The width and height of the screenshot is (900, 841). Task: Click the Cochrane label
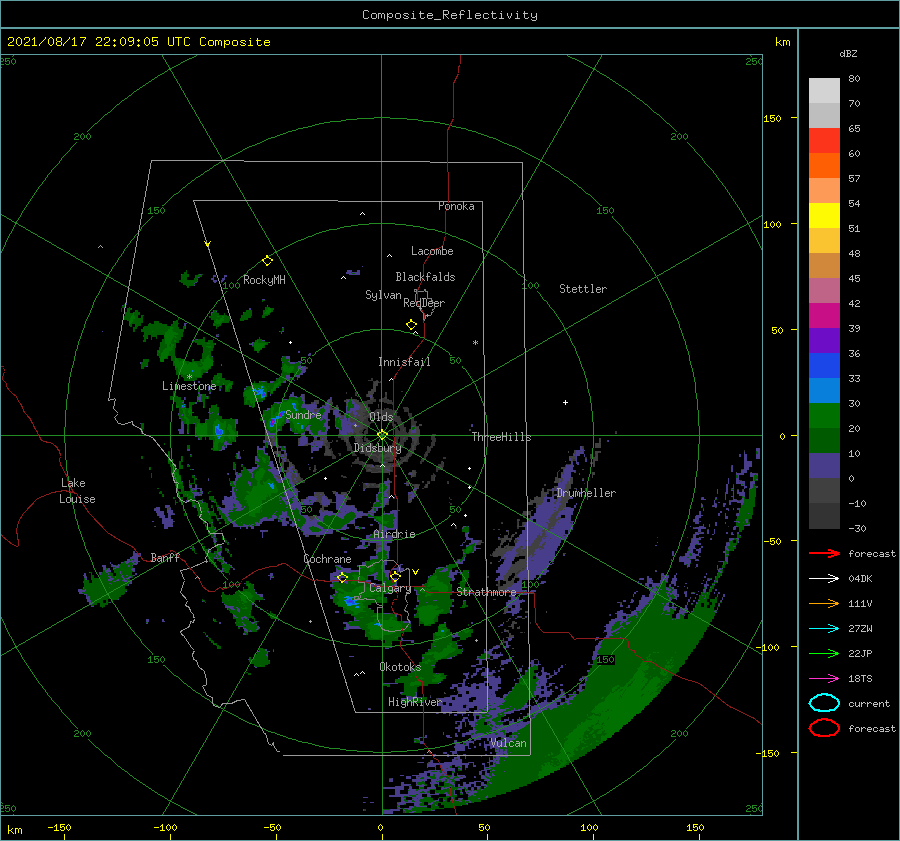coord(327,559)
